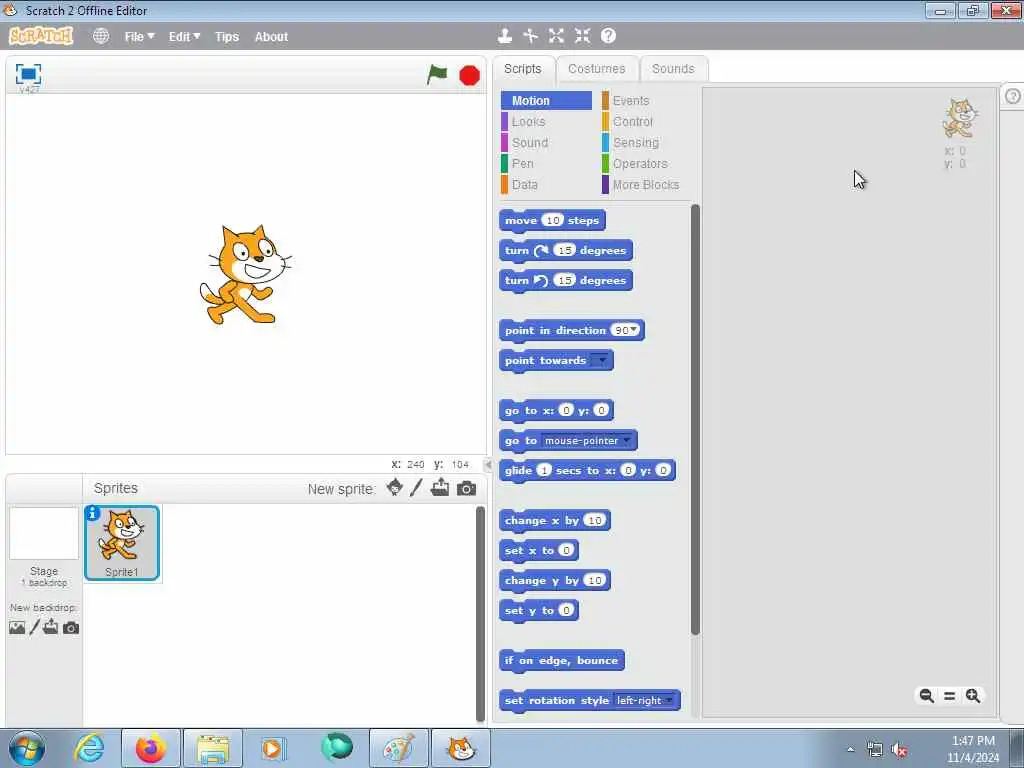Open direction dropdown in point in direction block
The height and width of the screenshot is (768, 1024).
(x=633, y=330)
